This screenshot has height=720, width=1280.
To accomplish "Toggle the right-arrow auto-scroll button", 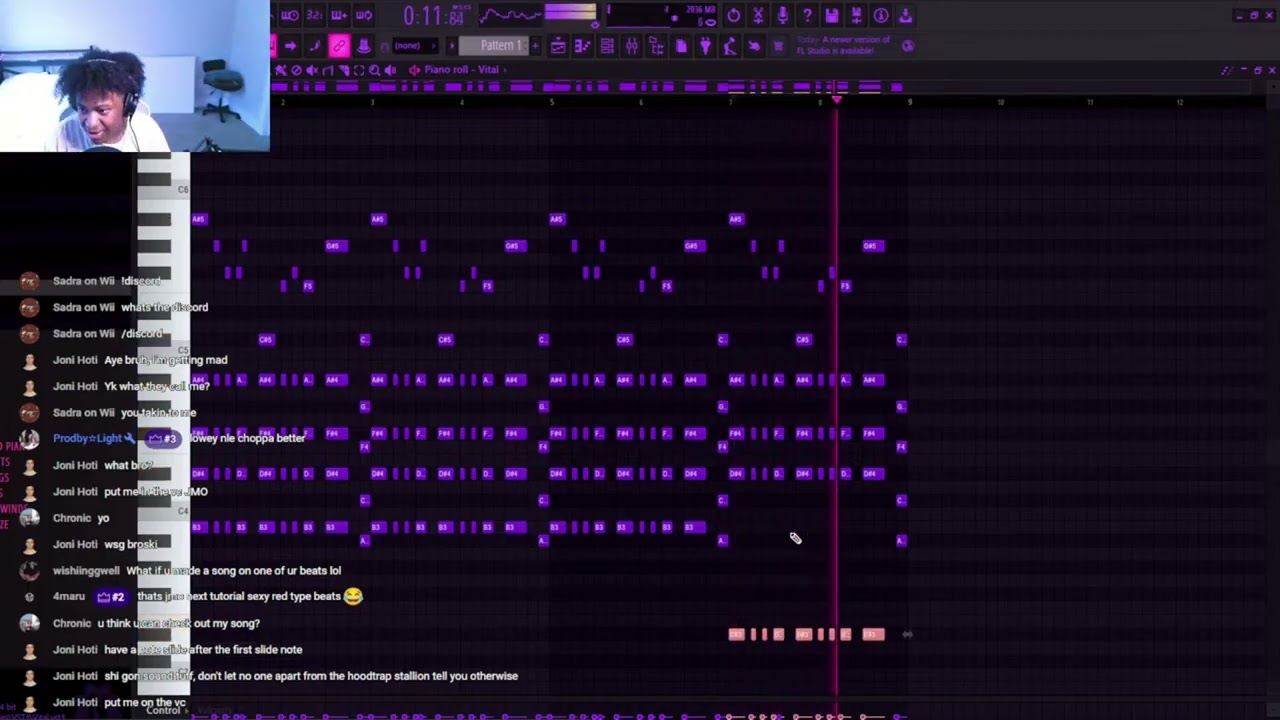I will point(290,46).
